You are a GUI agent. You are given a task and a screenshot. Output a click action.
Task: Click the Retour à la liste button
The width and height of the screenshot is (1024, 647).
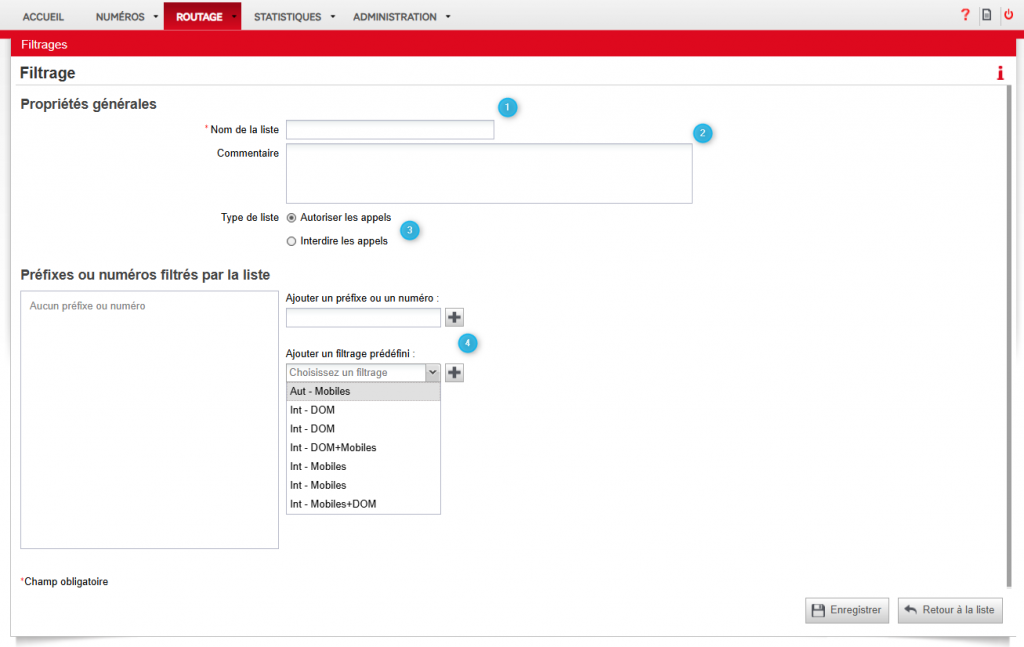click(x=949, y=610)
